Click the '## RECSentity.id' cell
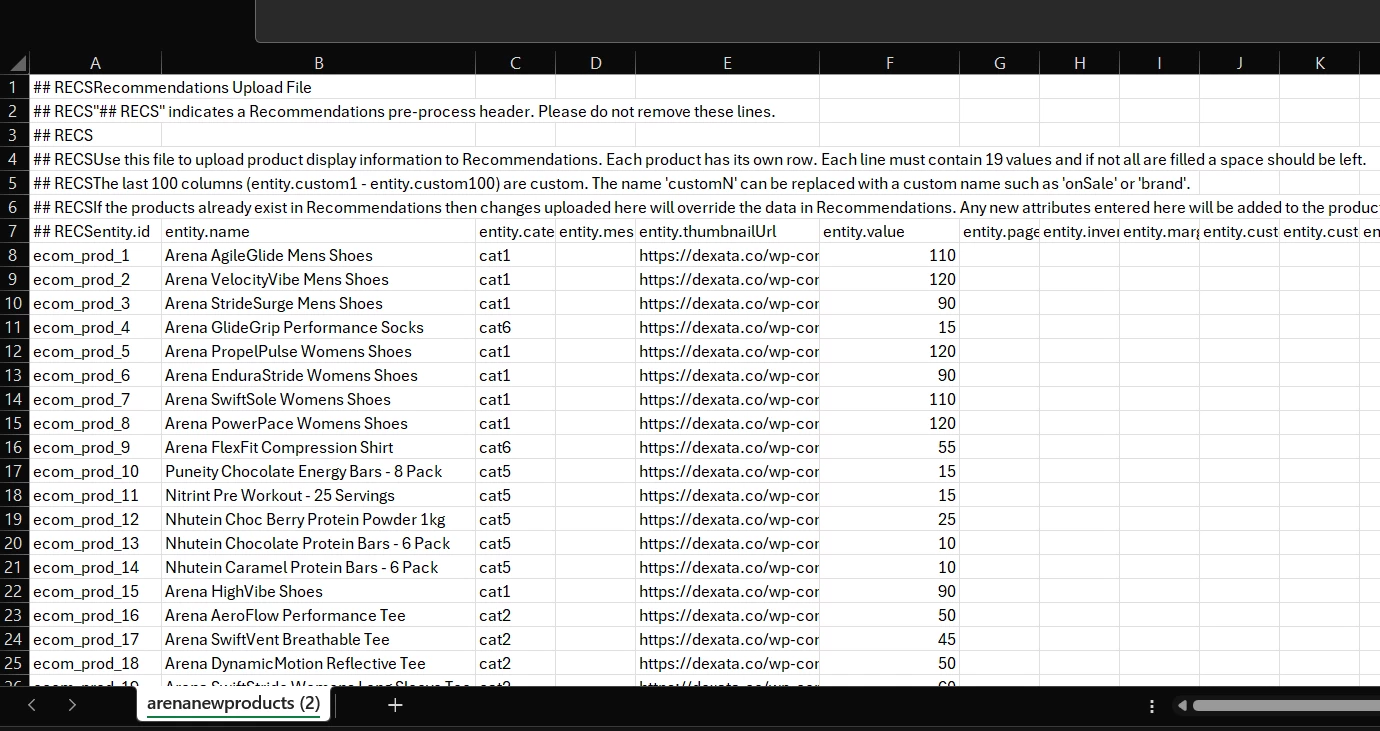Image resolution: width=1380 pixels, height=731 pixels. (x=95, y=231)
